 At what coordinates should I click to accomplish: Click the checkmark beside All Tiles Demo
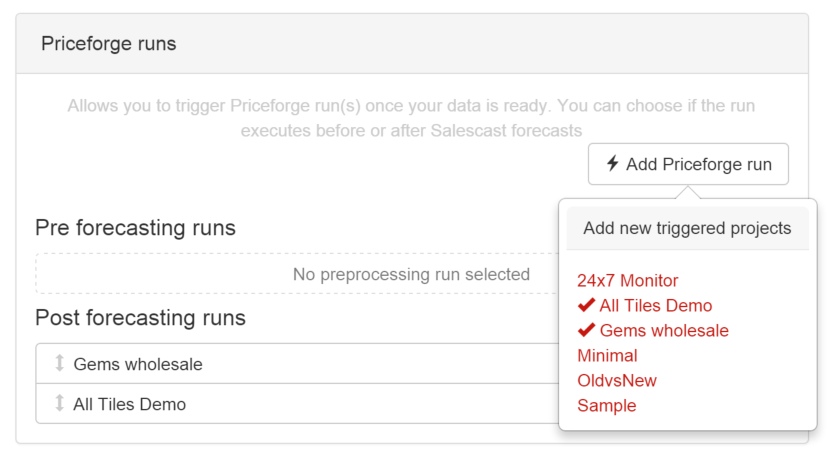click(x=586, y=306)
